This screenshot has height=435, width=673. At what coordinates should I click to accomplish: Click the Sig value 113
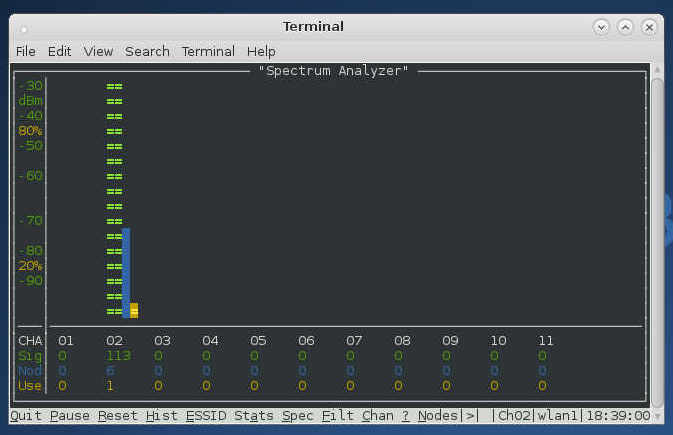[118, 356]
